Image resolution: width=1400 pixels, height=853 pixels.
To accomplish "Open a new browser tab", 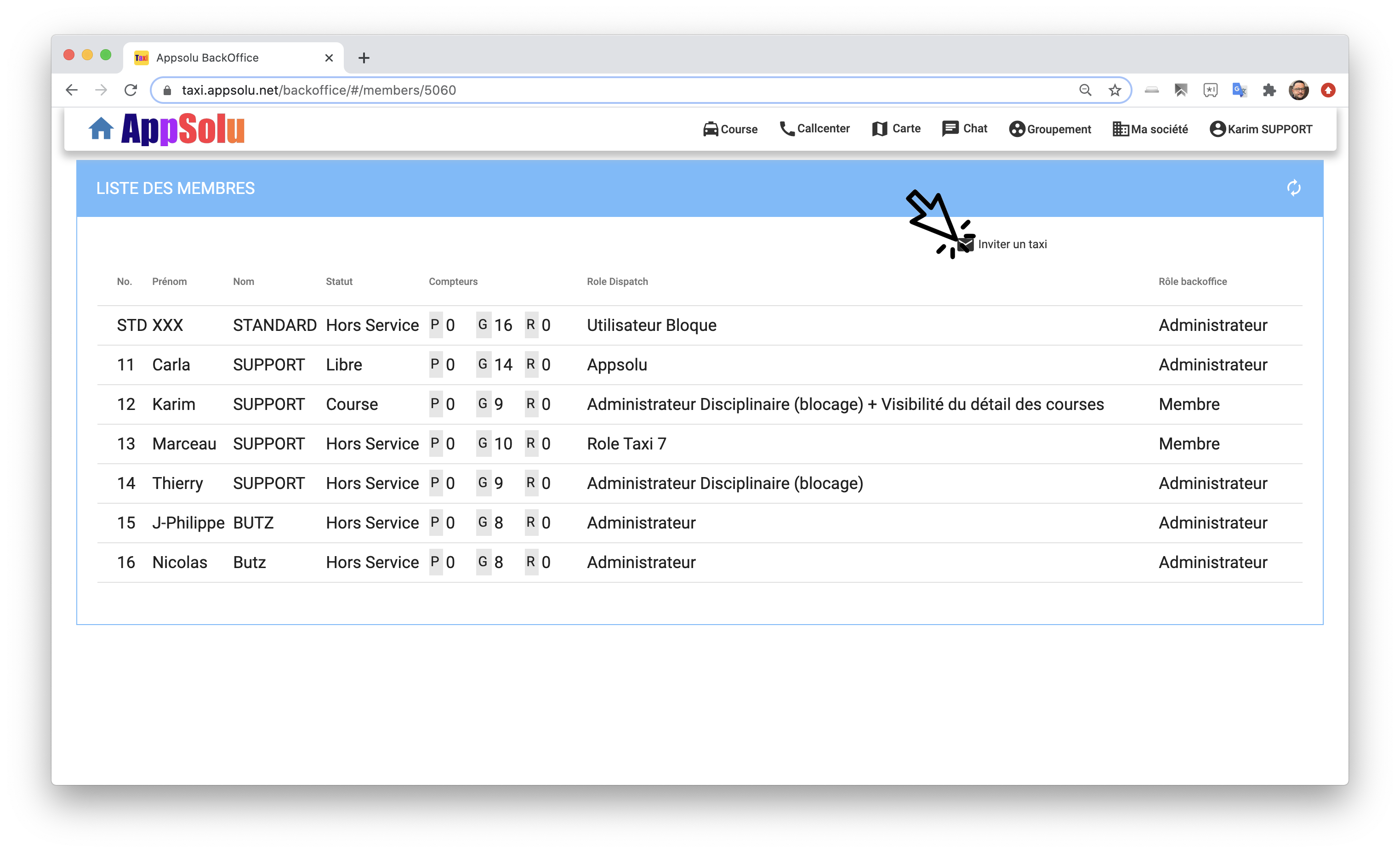I will (x=364, y=58).
